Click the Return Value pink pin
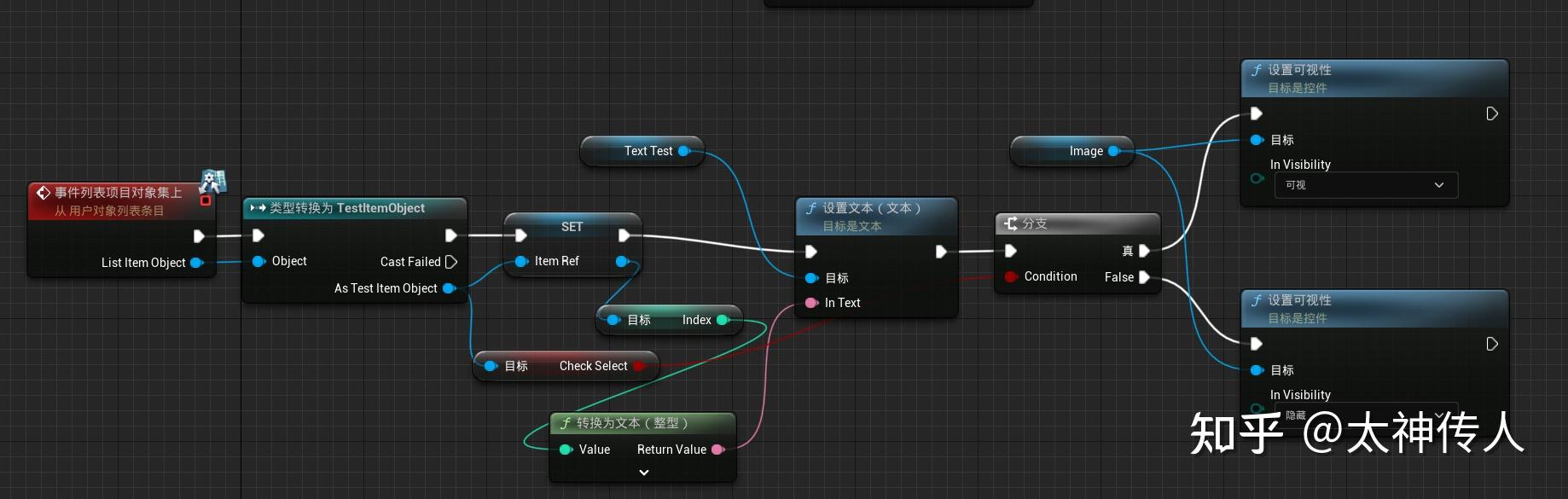The width and height of the screenshot is (1568, 499). (717, 450)
